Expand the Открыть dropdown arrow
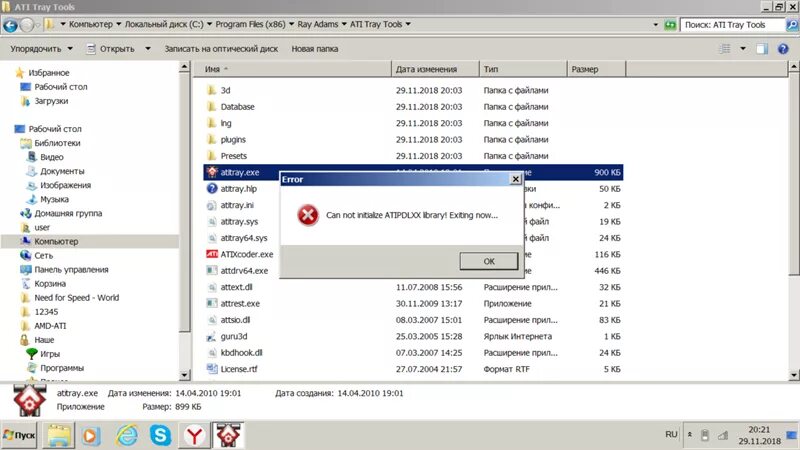This screenshot has width=800, height=450. 147,49
